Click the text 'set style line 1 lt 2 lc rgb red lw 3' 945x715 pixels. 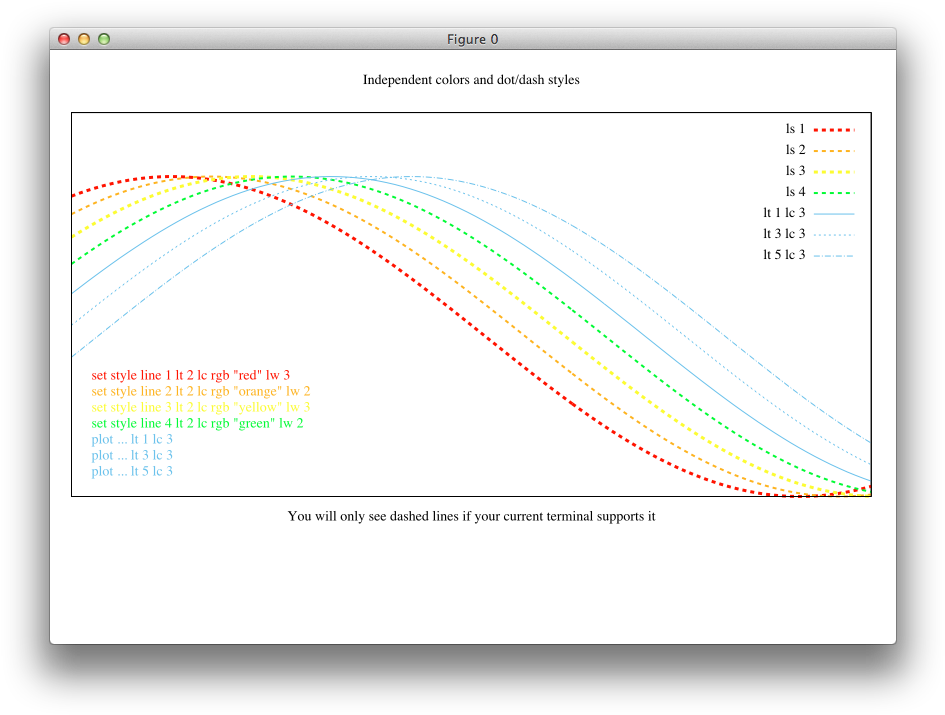(x=192, y=375)
